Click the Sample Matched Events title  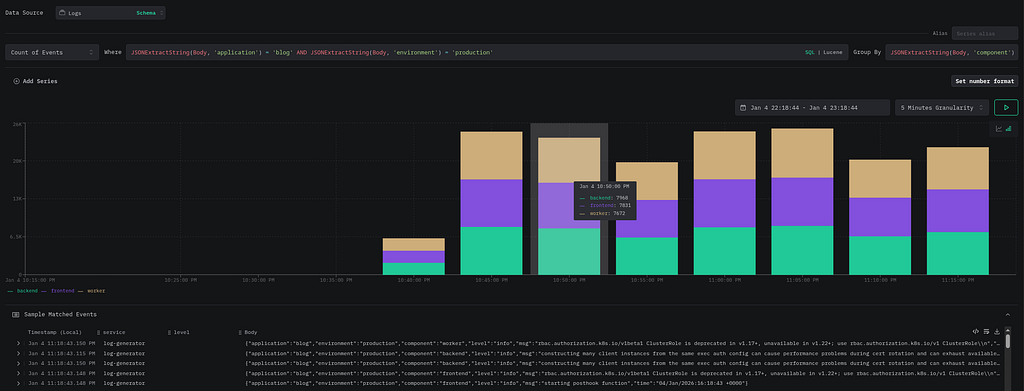(60, 315)
